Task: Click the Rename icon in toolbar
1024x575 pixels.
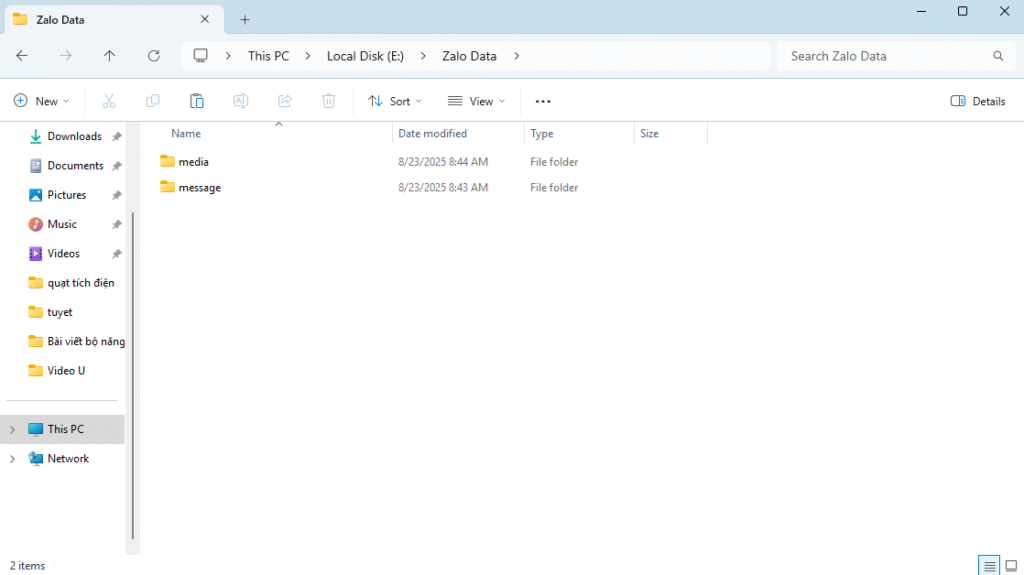Action: pyautogui.click(x=241, y=101)
